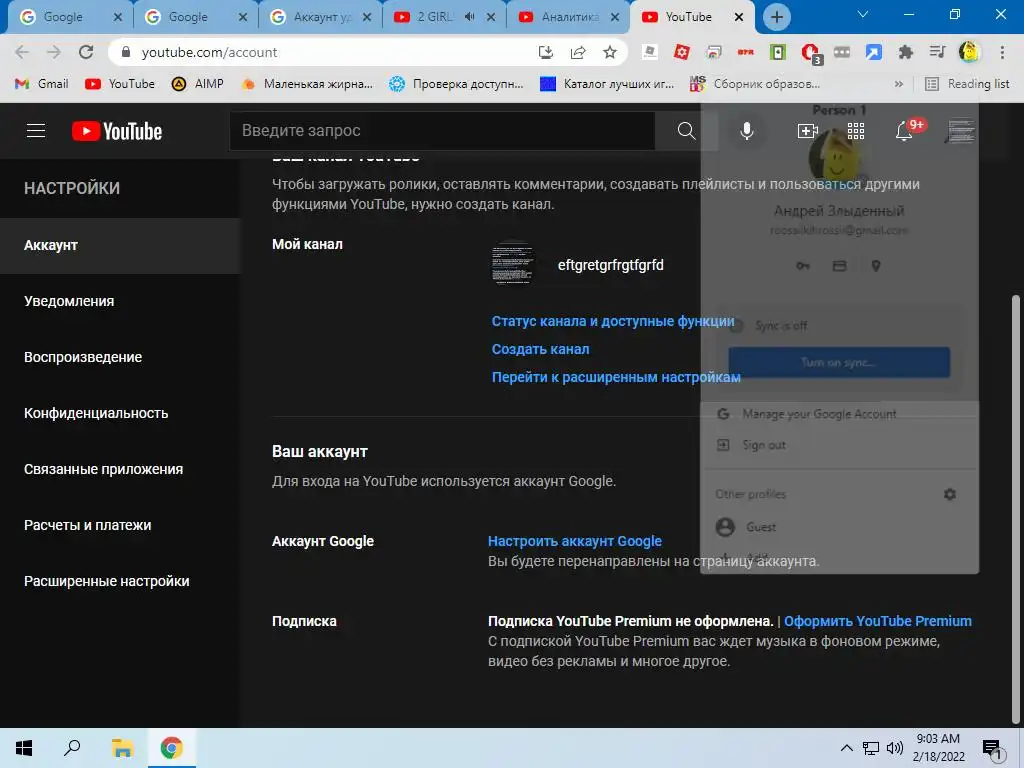This screenshot has width=1024, height=768.
Task: Open the Windows Start menu
Action: tap(24, 748)
